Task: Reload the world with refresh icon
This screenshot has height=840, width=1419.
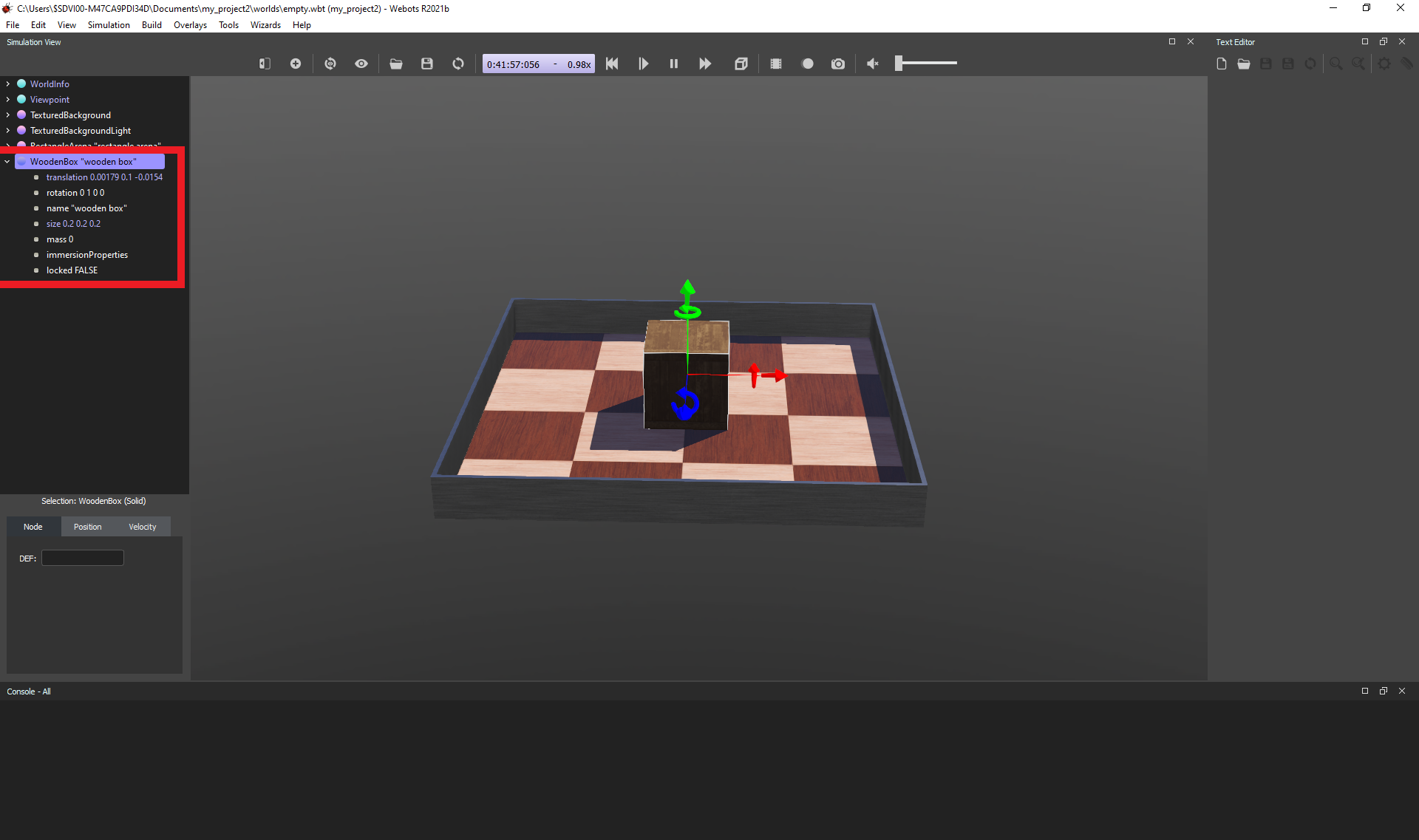Action: tap(458, 64)
